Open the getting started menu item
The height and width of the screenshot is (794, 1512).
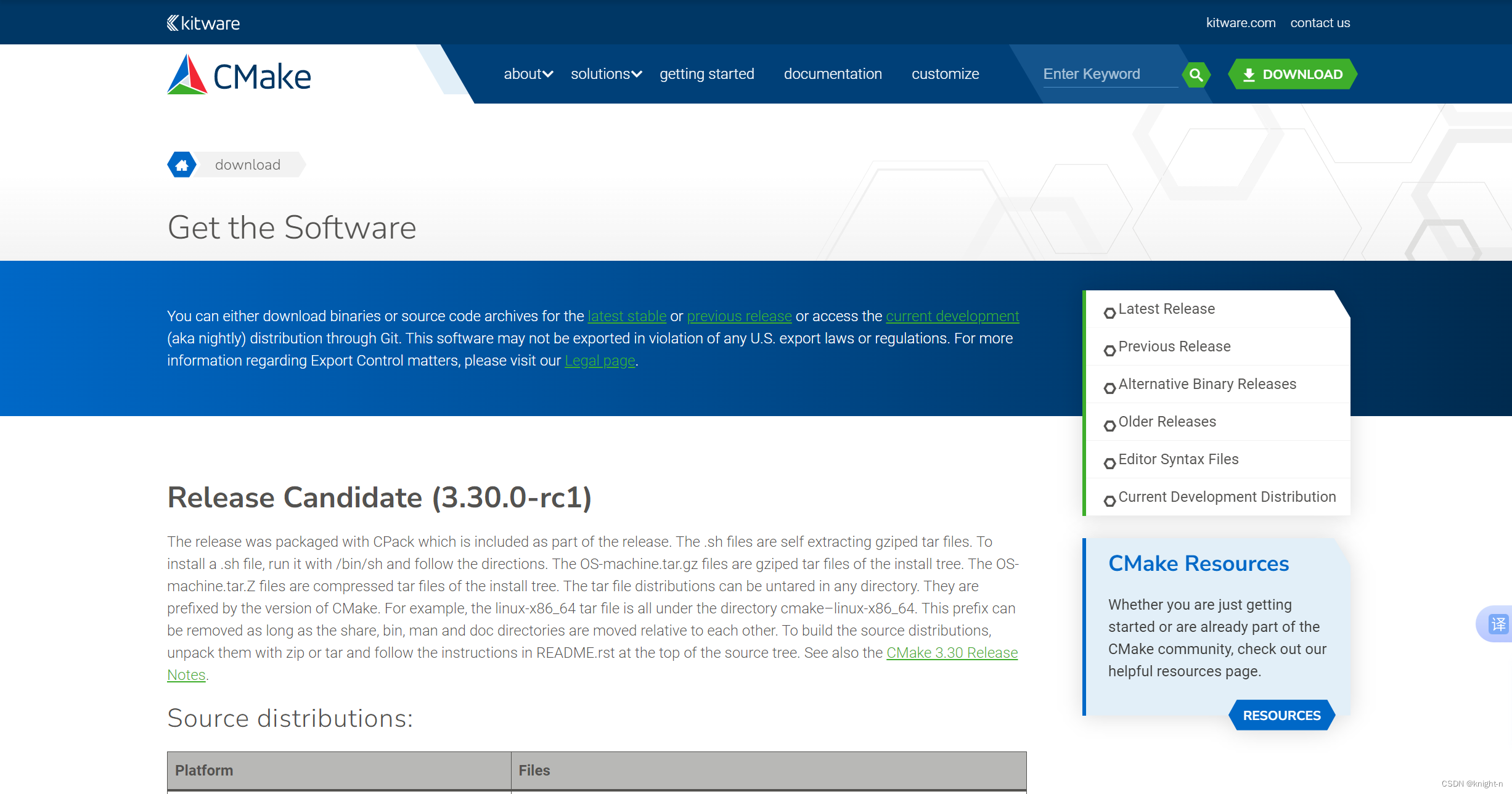(706, 74)
